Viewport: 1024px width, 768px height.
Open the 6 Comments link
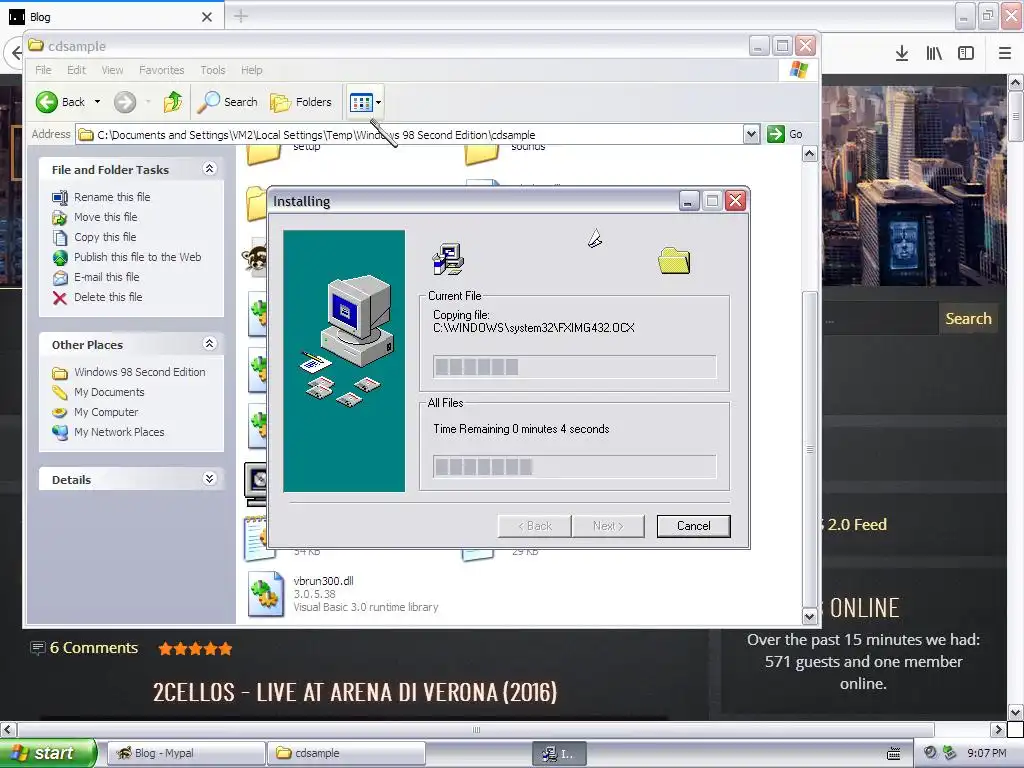pyautogui.click(x=93, y=648)
